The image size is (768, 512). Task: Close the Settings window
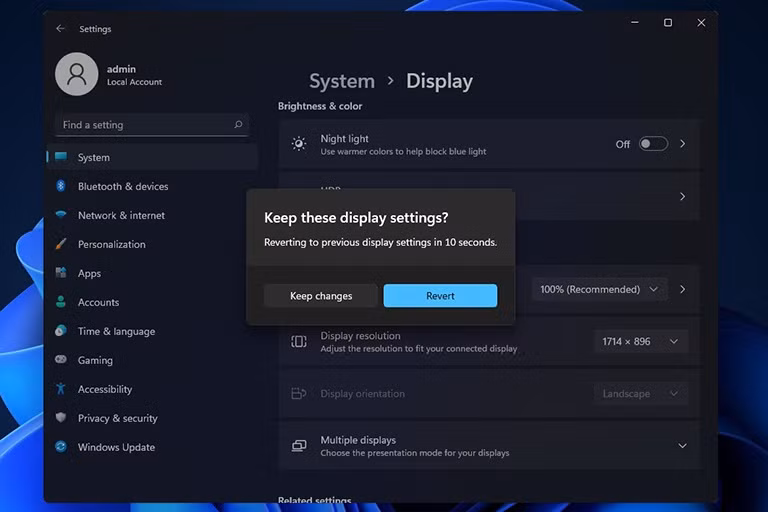701,23
